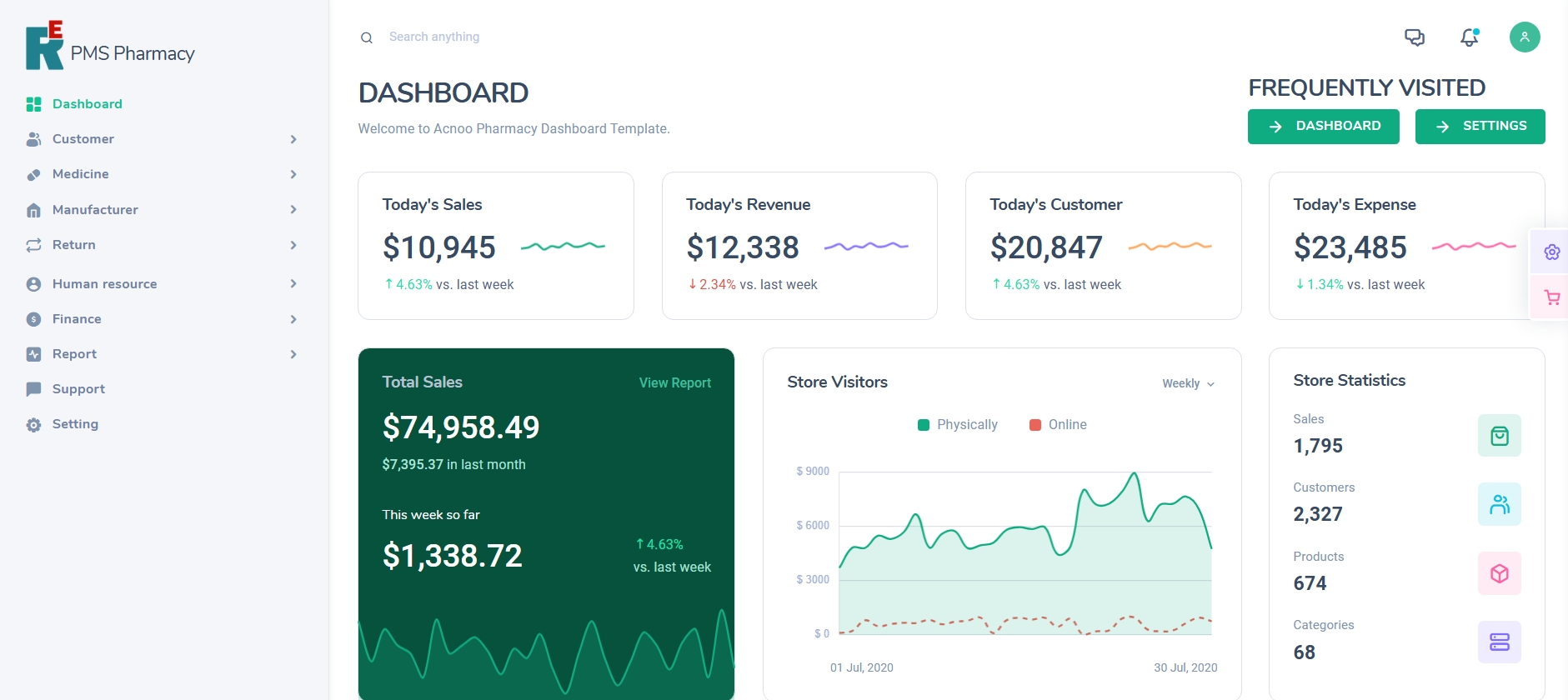Click the Customers users icon in statistics
This screenshot has width=1568, height=700.
coord(1500,504)
